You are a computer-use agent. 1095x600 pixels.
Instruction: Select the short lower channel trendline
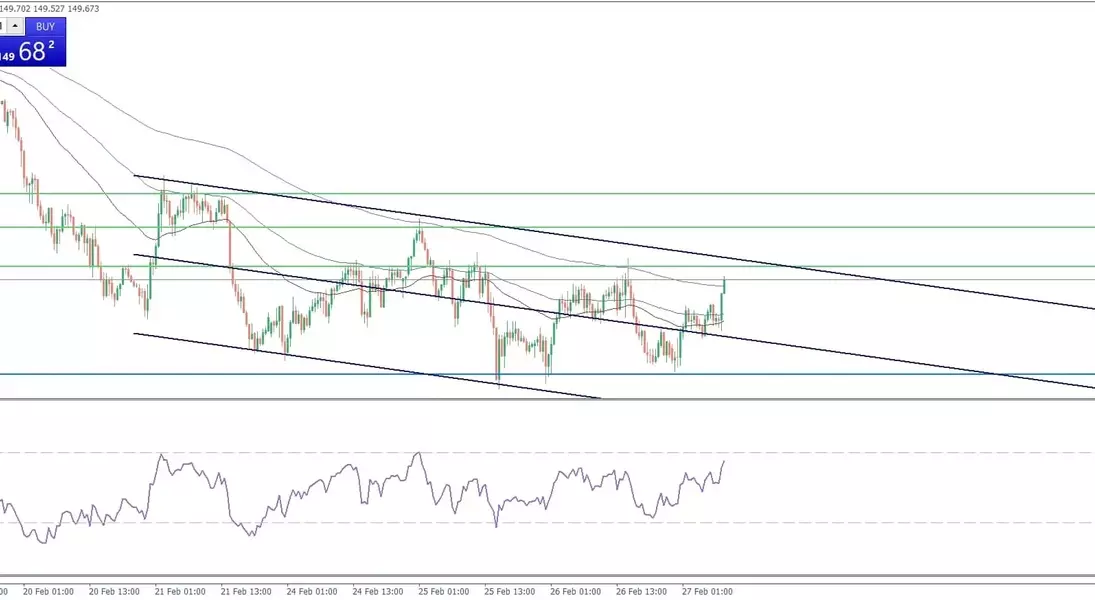tap(400, 371)
